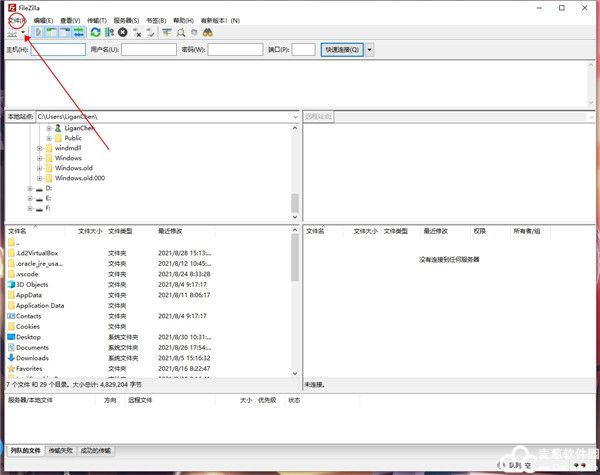Sort local files by 最近修改 column

172,230
